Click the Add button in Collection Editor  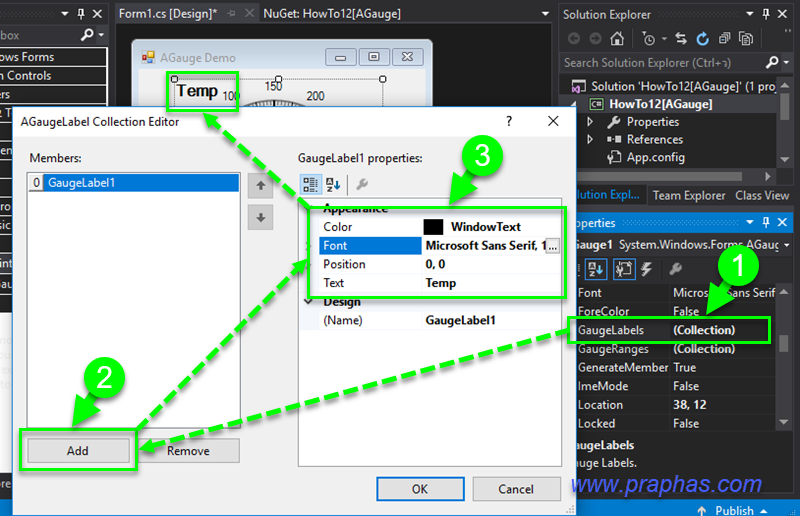click(78, 450)
